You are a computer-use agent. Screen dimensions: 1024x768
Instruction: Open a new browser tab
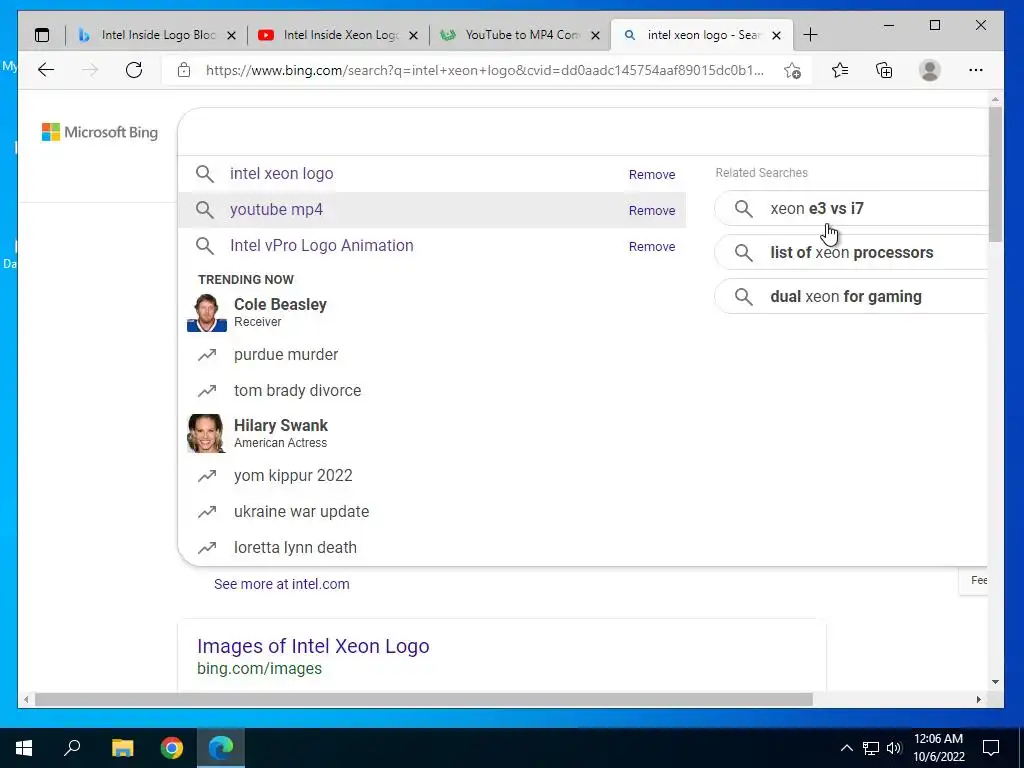pos(810,35)
